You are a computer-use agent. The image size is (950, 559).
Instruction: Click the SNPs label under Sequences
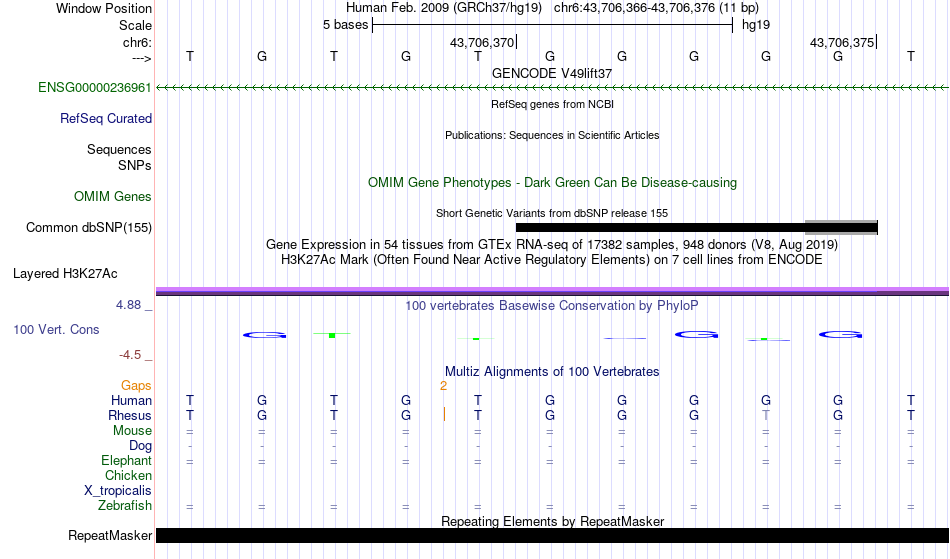[135, 165]
